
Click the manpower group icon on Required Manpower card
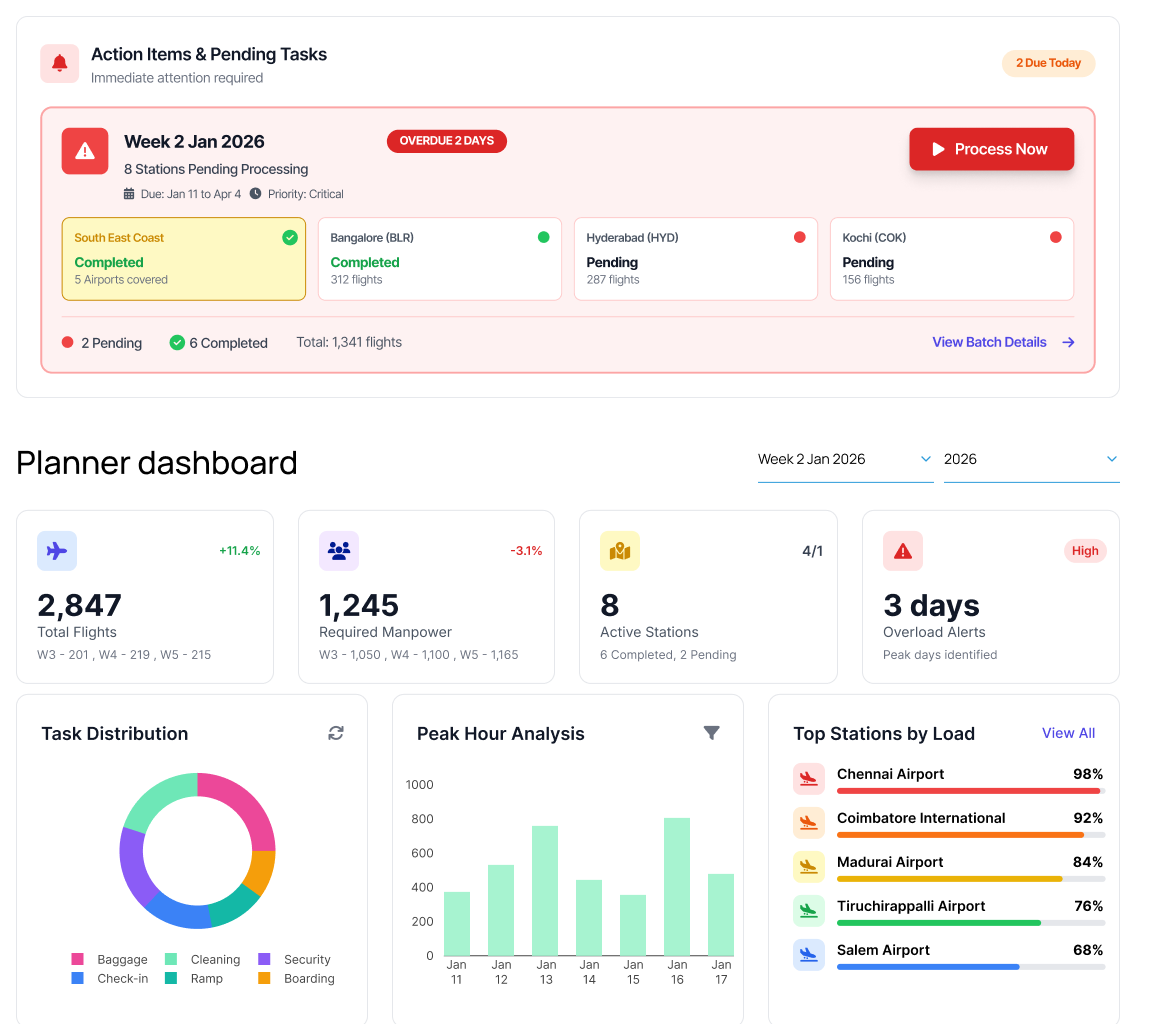click(339, 551)
